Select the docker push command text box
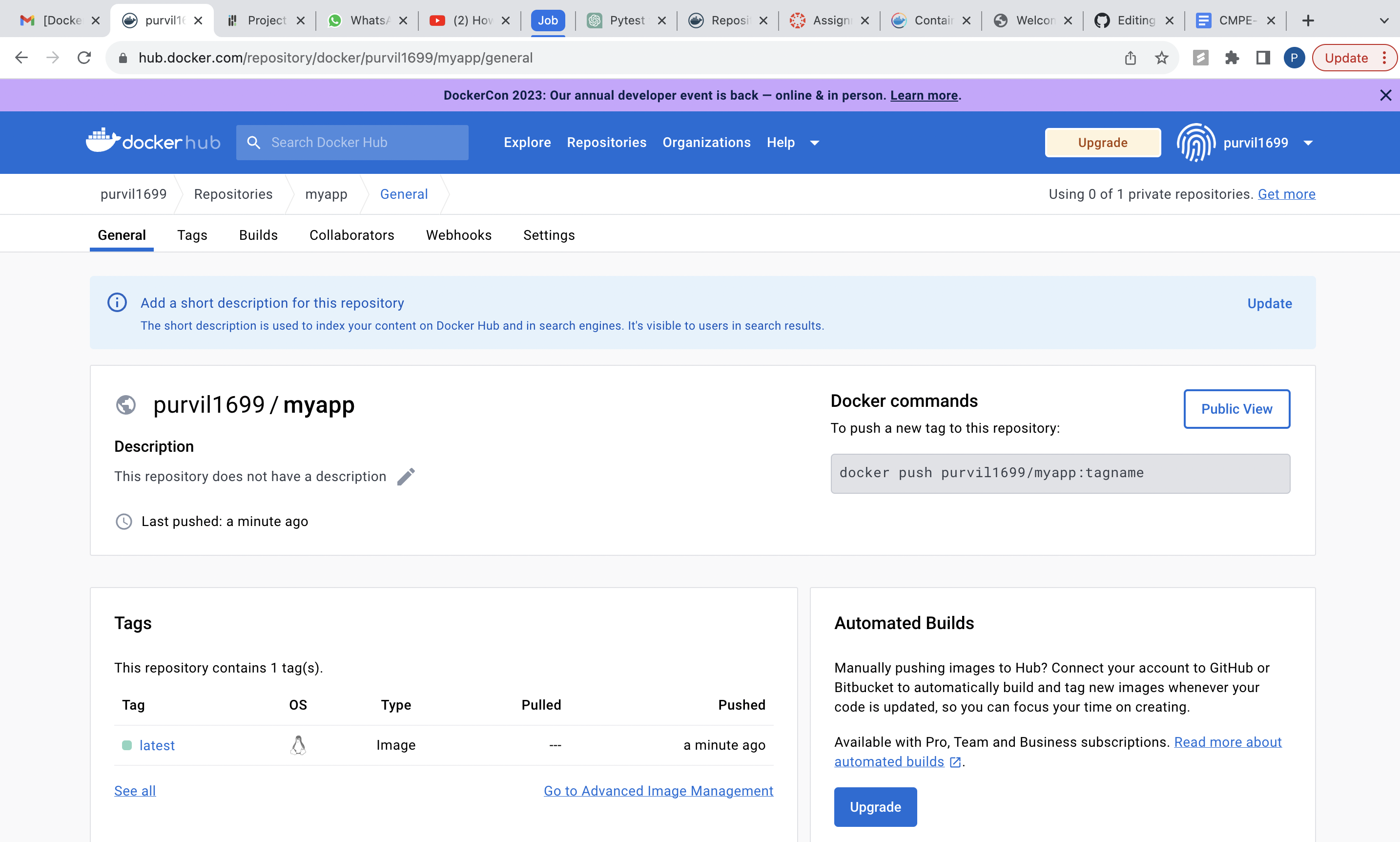The height and width of the screenshot is (842, 1400). (1059, 473)
